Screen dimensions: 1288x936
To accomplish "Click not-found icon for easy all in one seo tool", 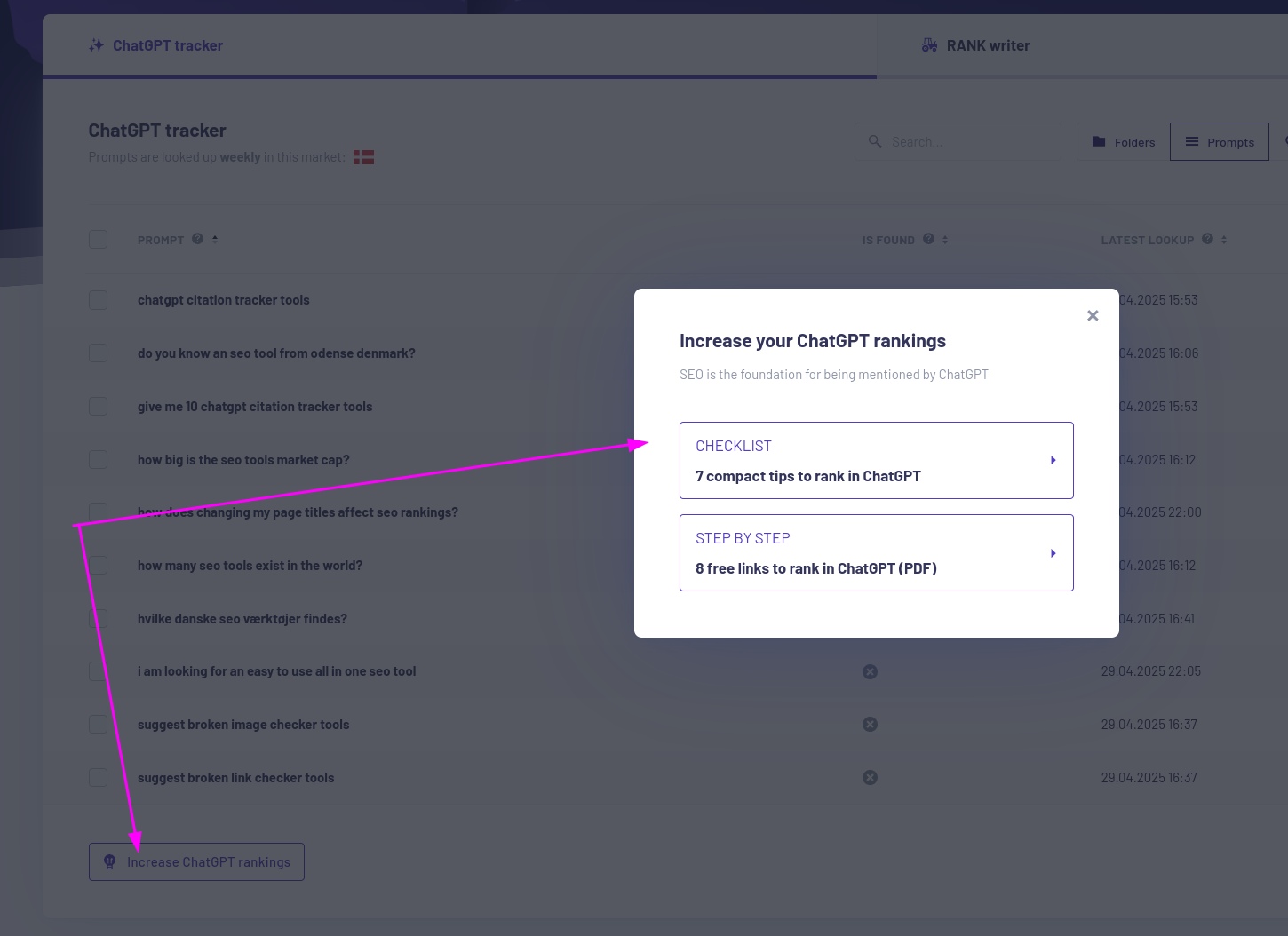I will [x=871, y=671].
